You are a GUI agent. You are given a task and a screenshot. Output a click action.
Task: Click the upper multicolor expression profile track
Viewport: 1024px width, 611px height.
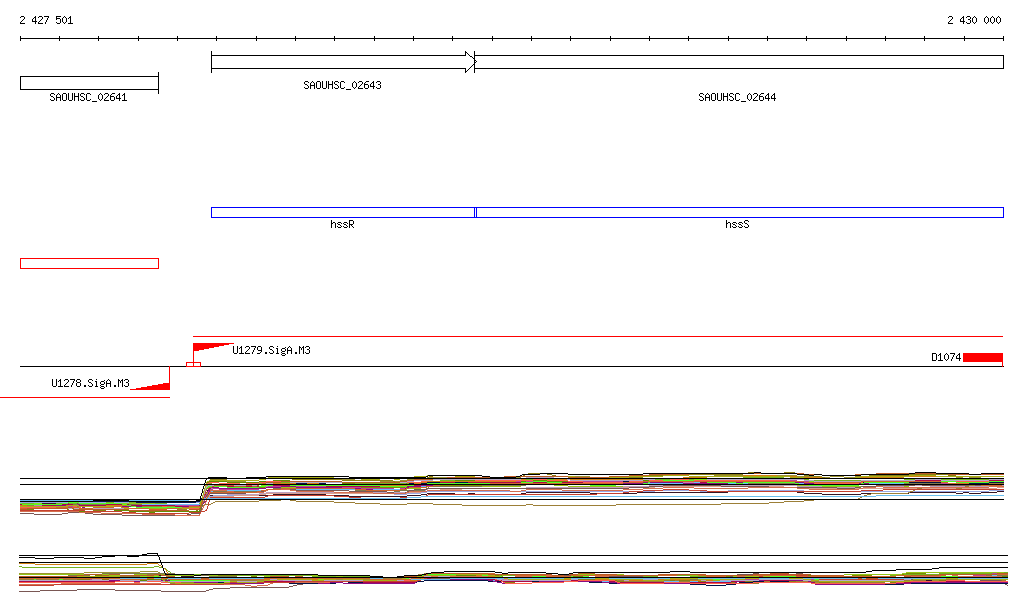(x=600, y=486)
